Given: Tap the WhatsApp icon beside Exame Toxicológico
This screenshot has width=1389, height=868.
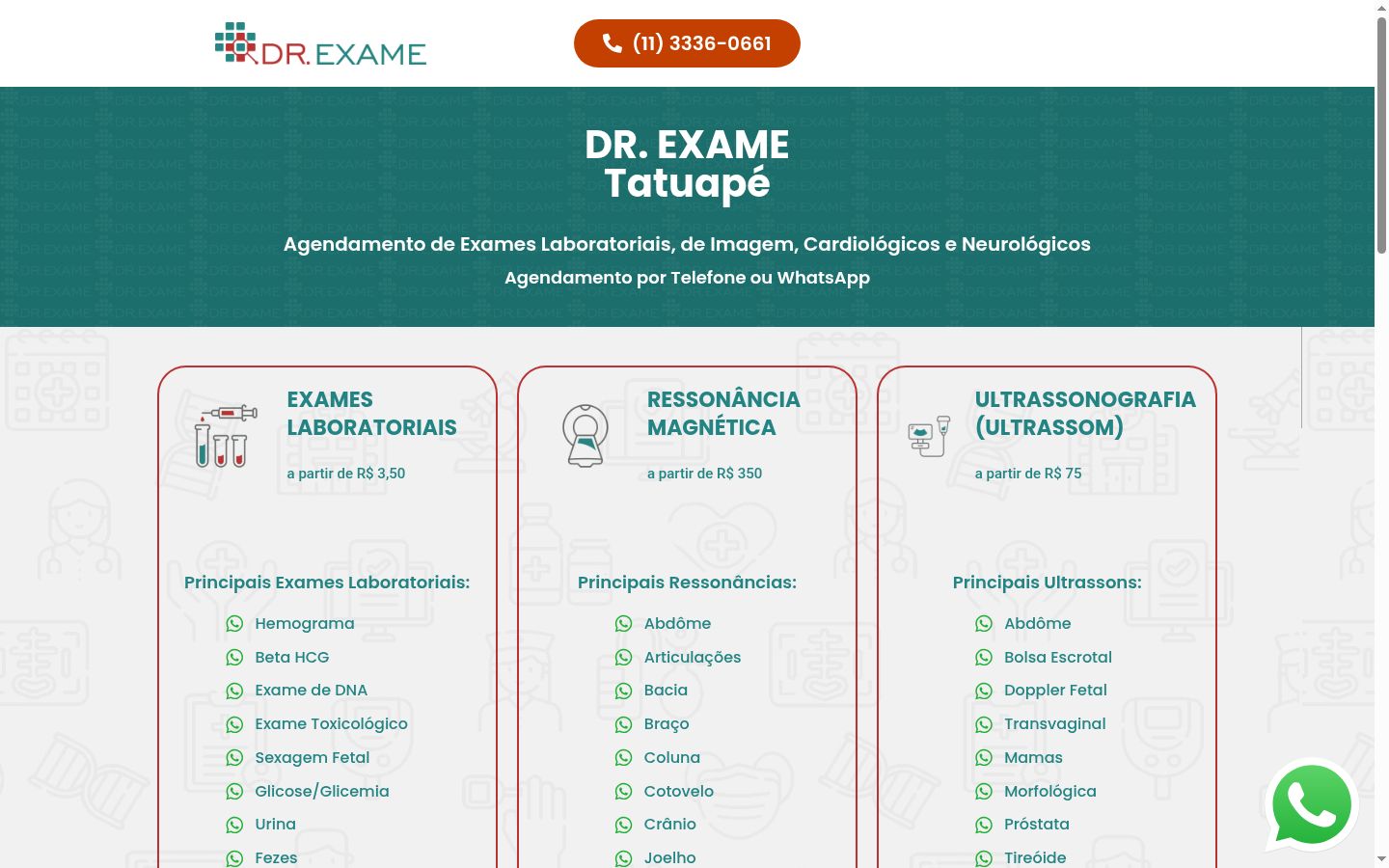Looking at the screenshot, I should pos(234,724).
